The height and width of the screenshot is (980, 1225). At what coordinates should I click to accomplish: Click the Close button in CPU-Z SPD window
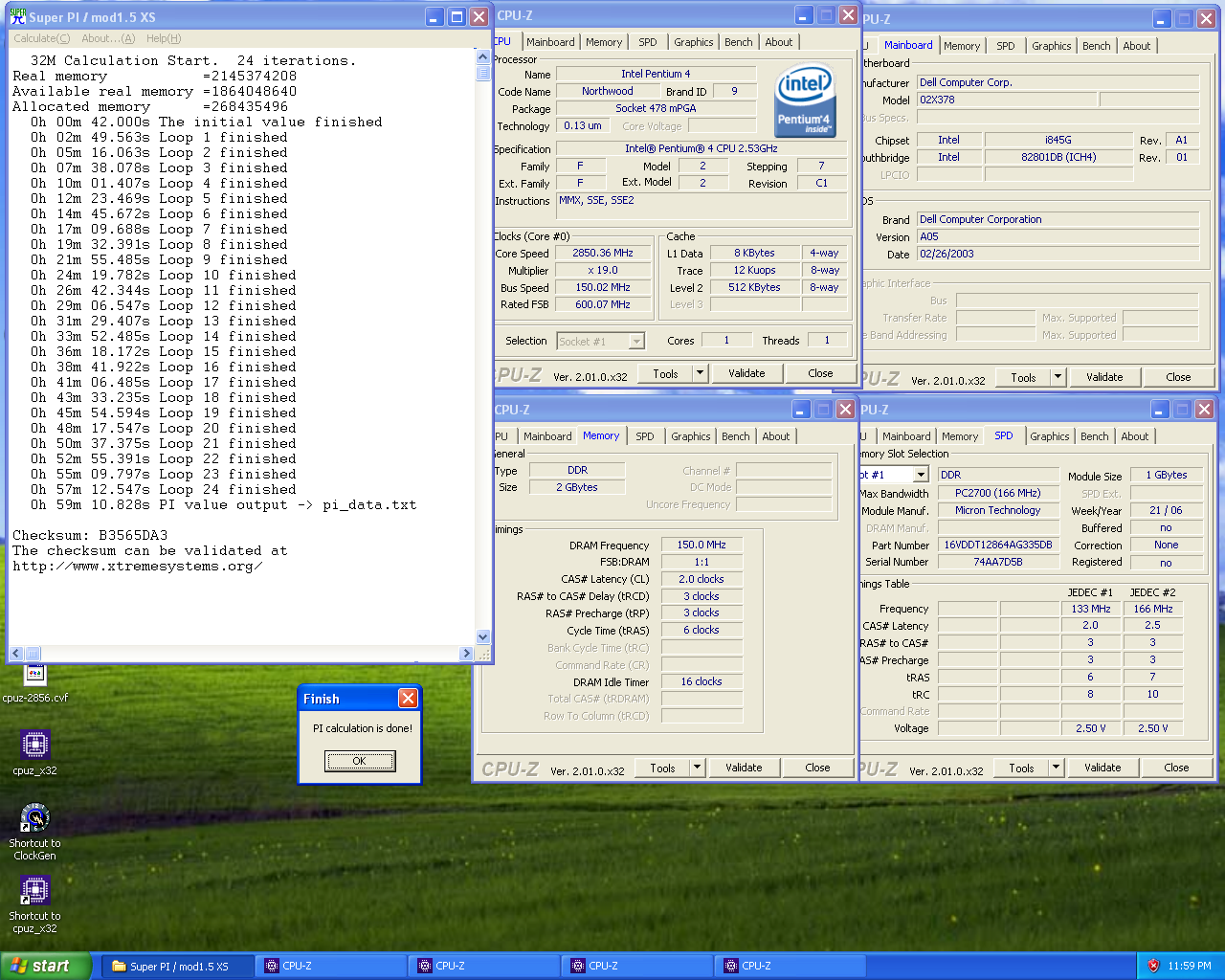pyautogui.click(x=1176, y=768)
